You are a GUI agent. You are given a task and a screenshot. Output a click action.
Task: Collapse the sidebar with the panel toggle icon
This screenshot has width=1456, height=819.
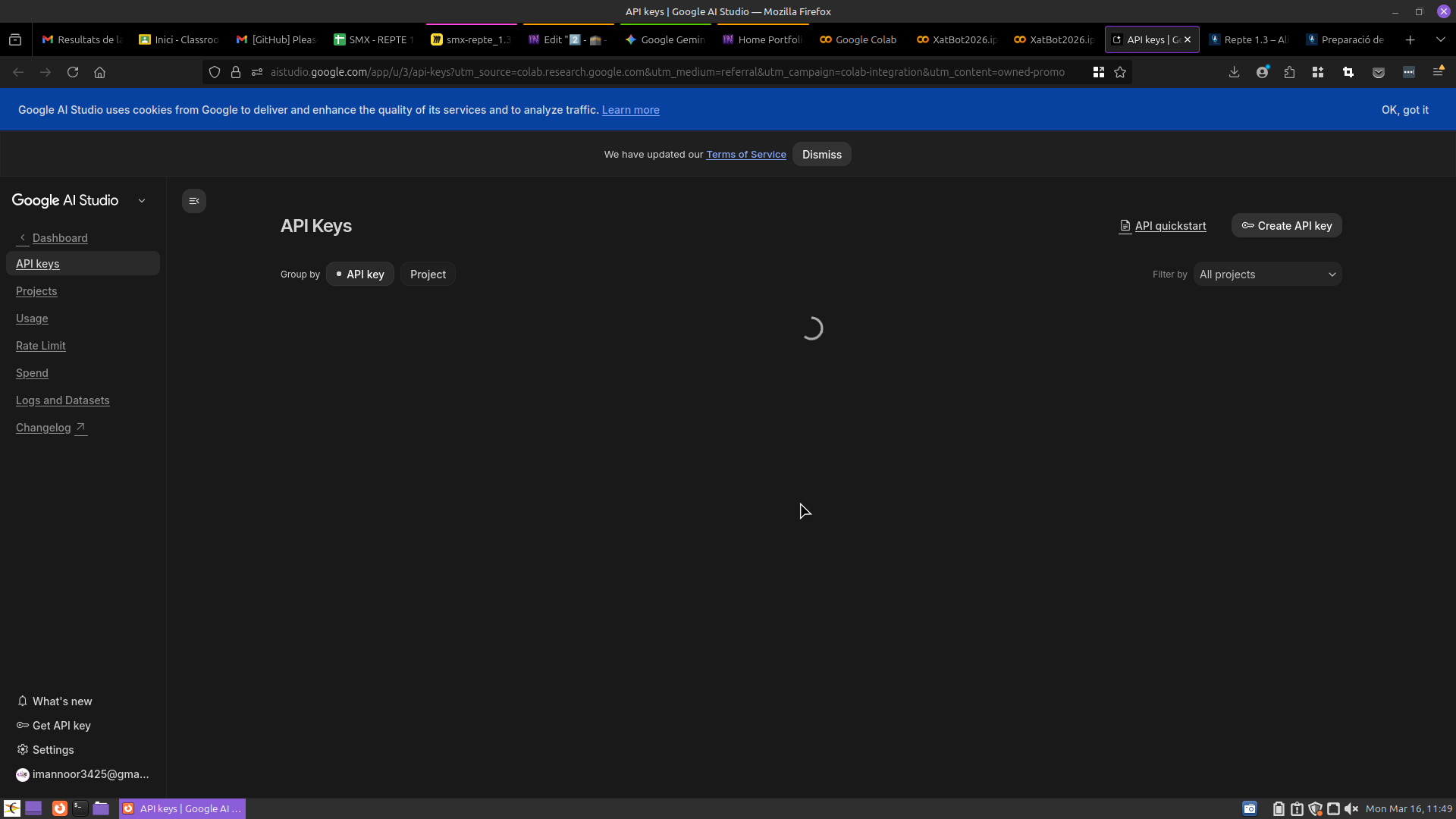[x=194, y=201]
